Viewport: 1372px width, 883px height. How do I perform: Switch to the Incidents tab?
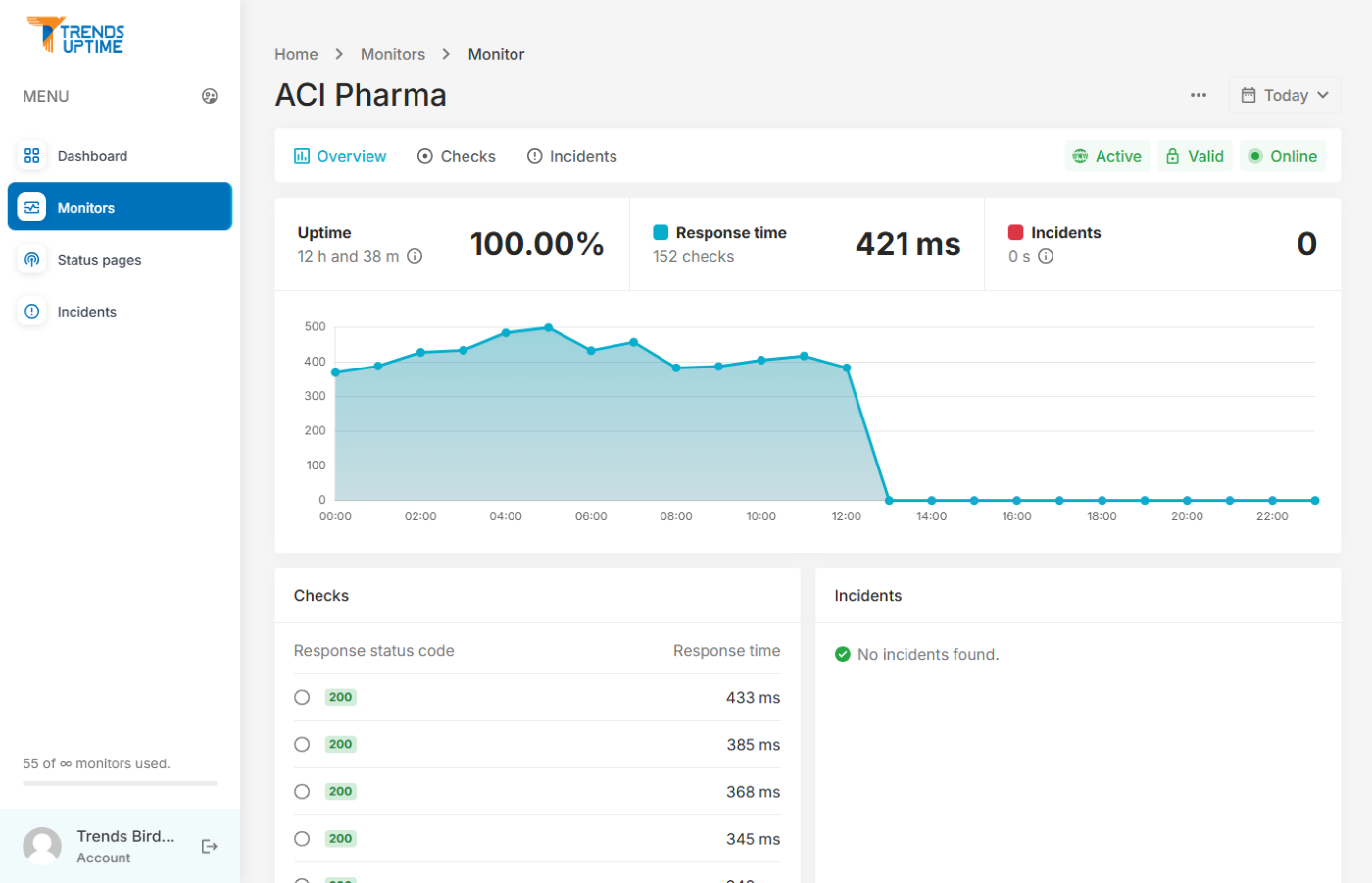tap(572, 156)
